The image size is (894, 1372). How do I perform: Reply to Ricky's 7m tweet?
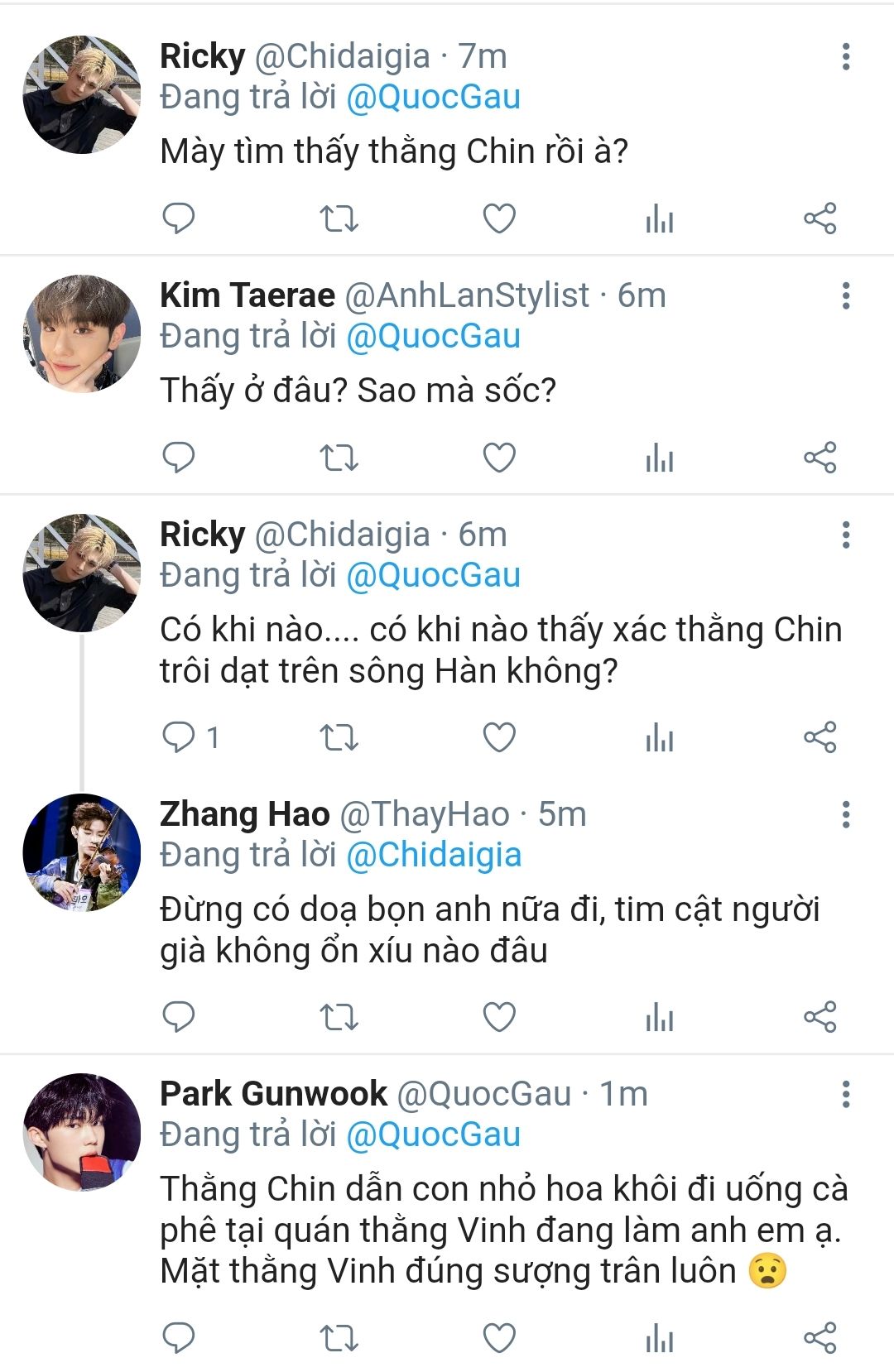click(x=178, y=218)
